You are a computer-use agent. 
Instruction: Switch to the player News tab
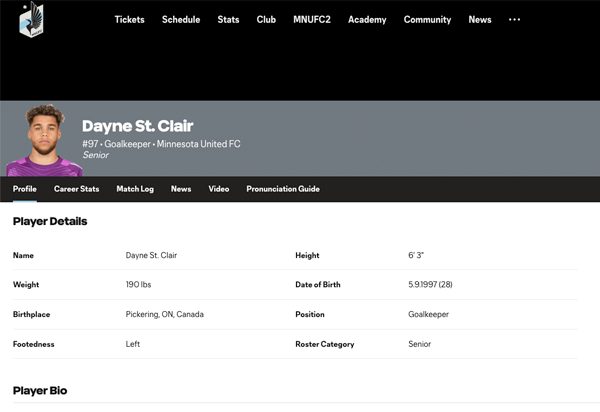pos(181,189)
